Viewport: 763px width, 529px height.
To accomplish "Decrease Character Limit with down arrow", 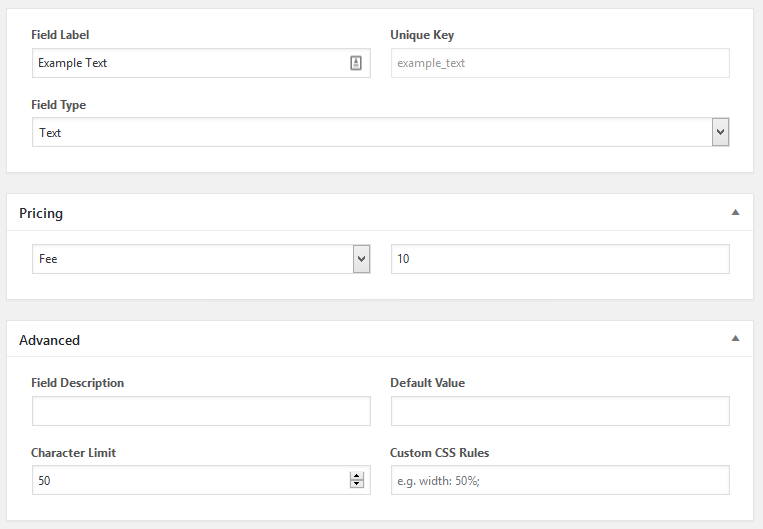I will tap(357, 484).
